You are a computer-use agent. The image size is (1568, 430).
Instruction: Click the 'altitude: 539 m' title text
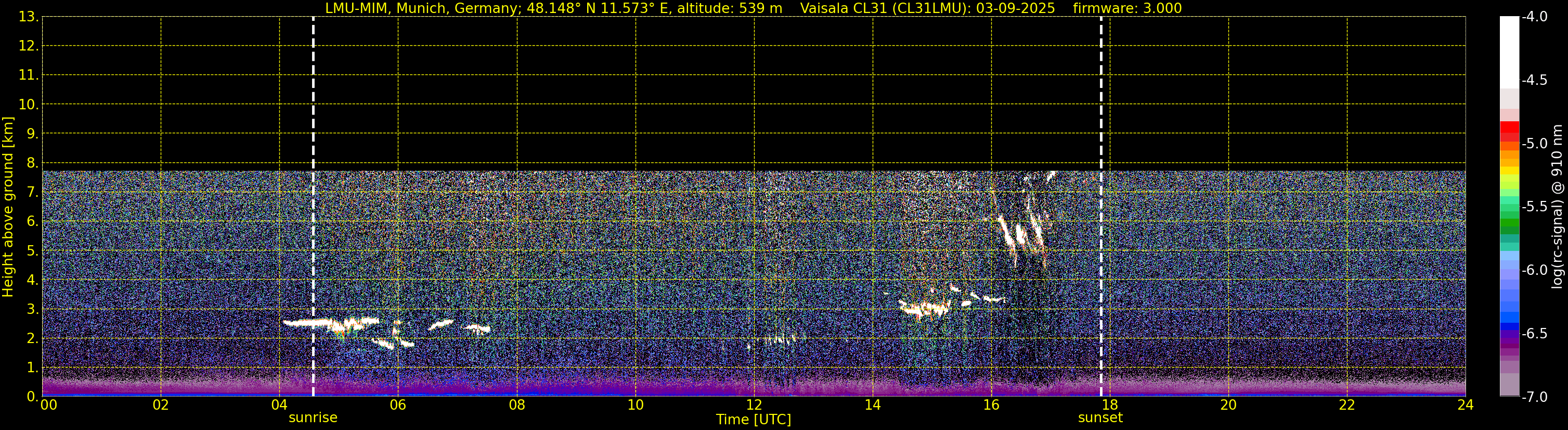730,8
